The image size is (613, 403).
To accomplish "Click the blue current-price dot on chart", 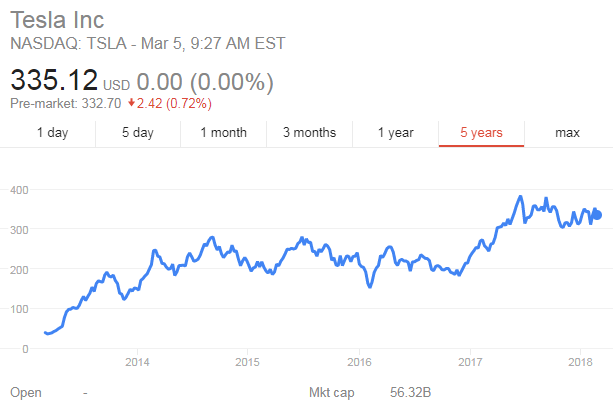I will click(x=597, y=215).
